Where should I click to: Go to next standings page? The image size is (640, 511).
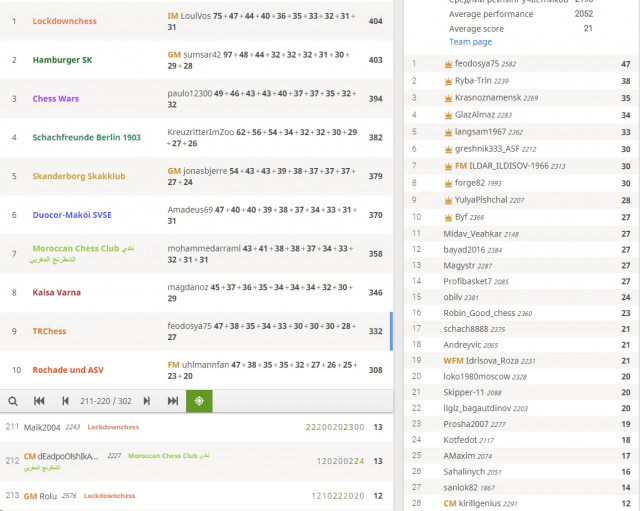click(147, 401)
